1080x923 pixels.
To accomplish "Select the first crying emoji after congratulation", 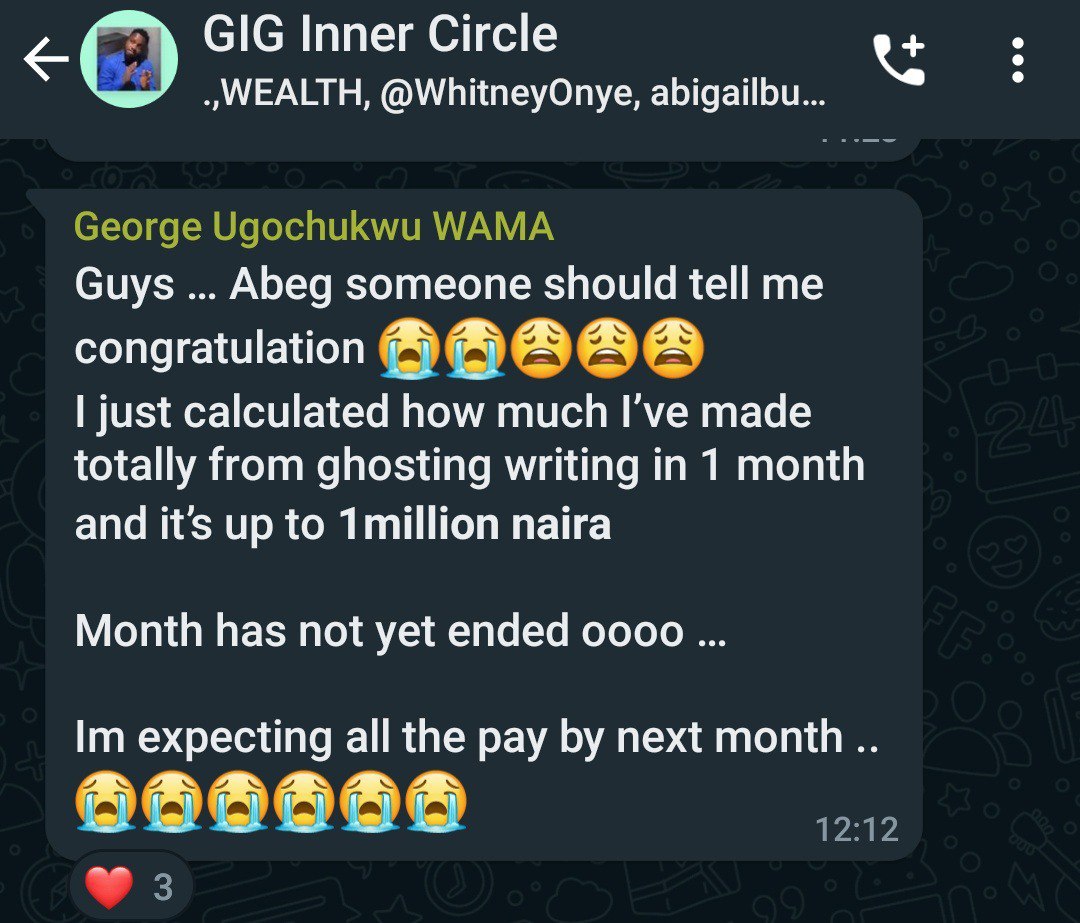I will click(409, 348).
